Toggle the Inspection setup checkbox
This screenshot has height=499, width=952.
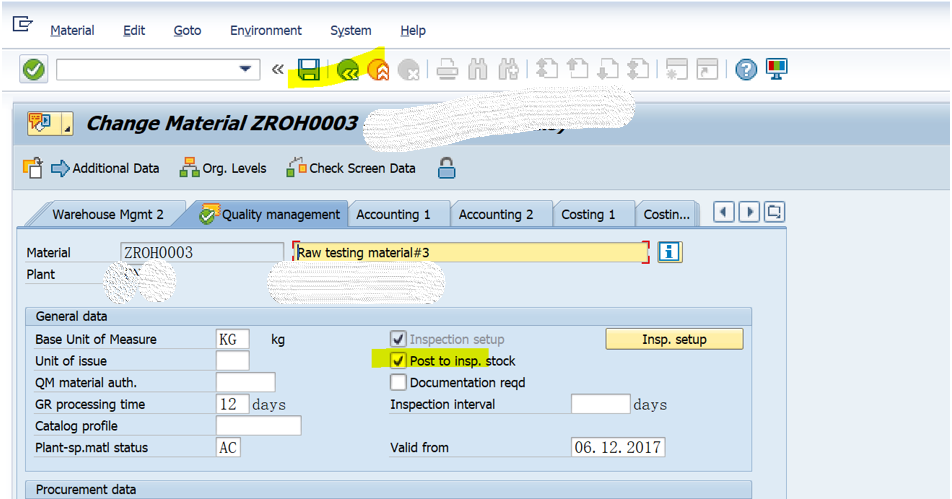coord(398,339)
